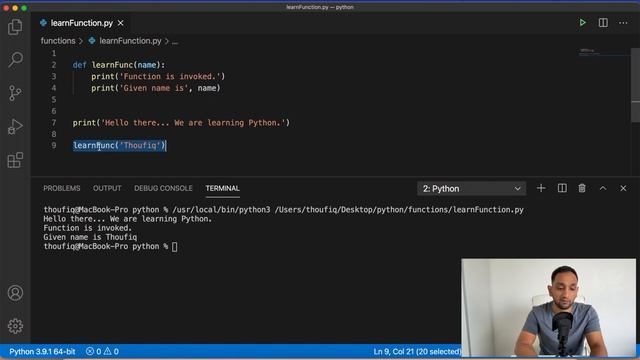
Task: Click the Ln 9, Col 21 status entry
Action: (x=417, y=351)
